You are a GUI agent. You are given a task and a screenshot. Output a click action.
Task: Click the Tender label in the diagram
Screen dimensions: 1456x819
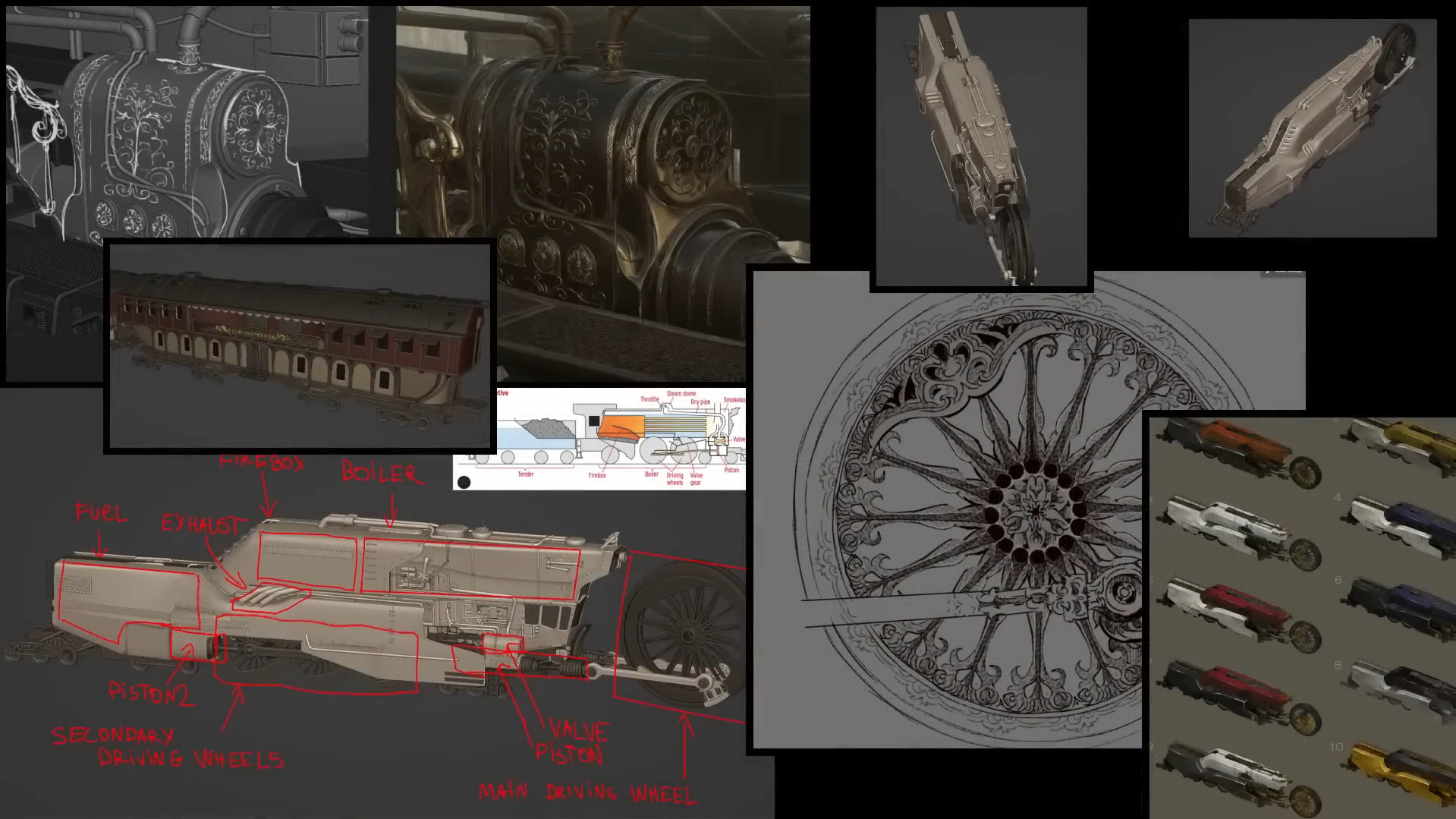tap(526, 474)
